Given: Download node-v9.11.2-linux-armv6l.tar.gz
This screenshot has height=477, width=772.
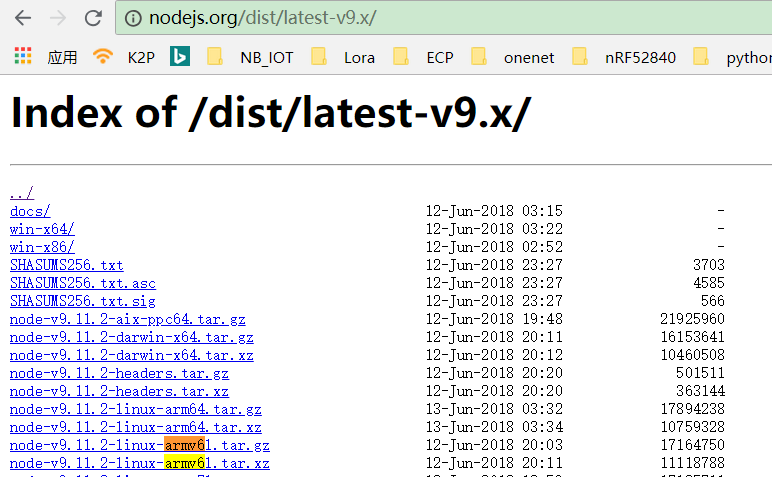Looking at the screenshot, I should tap(140, 445).
